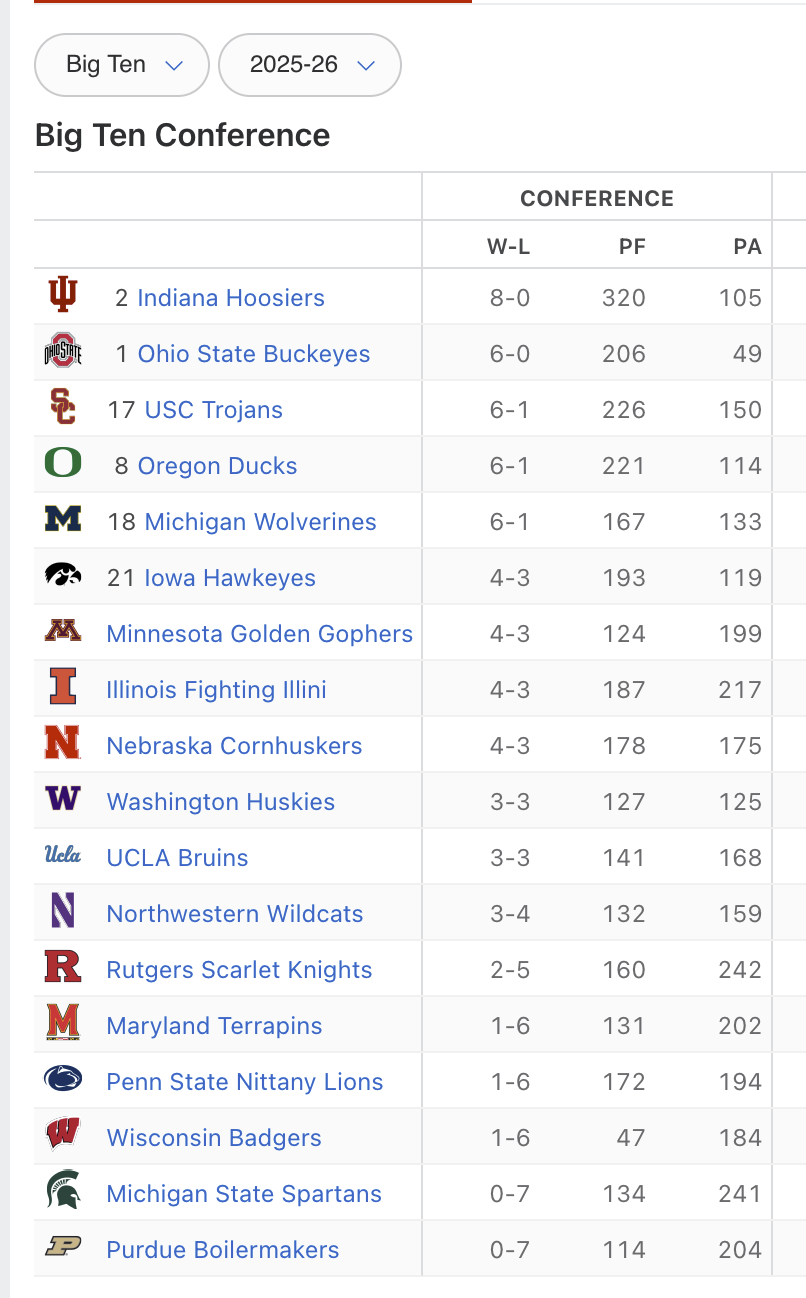Click the Michigan State Spartans helmet logo
This screenshot has width=806, height=1298.
(x=63, y=1192)
